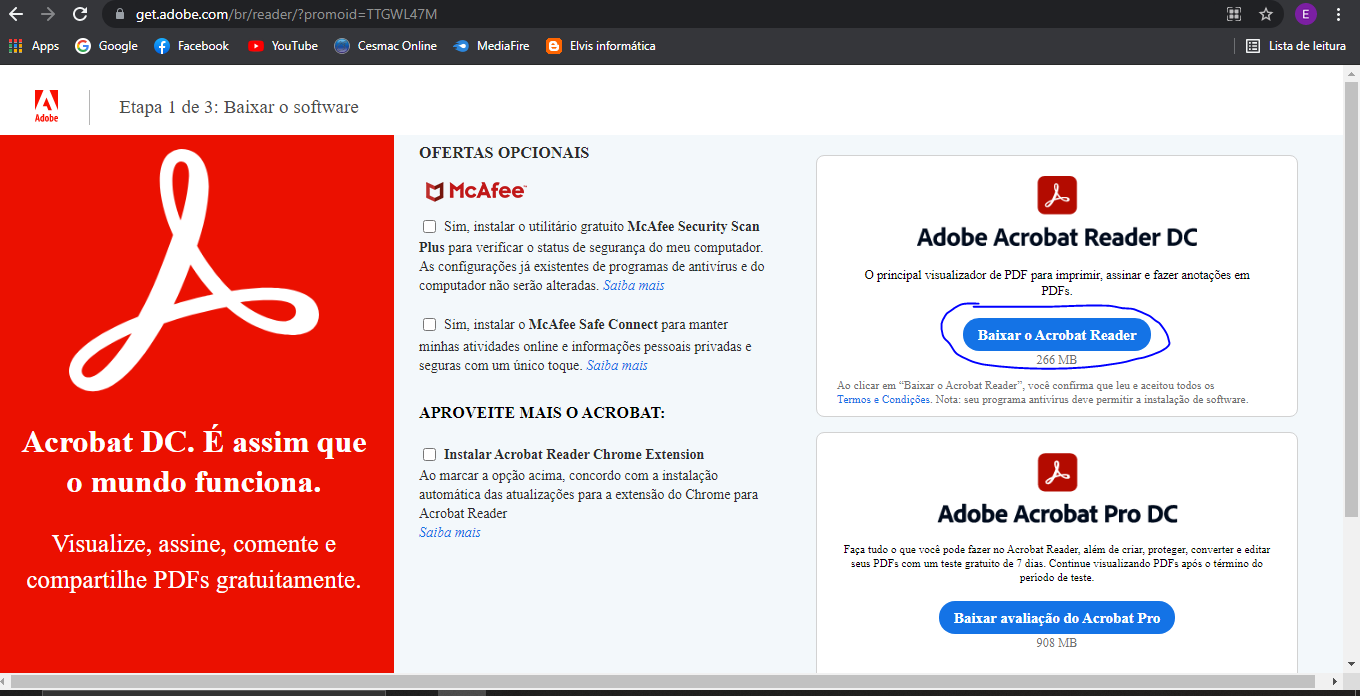Open Lista de leitura reading list
The height and width of the screenshot is (696, 1360).
coord(1296,46)
